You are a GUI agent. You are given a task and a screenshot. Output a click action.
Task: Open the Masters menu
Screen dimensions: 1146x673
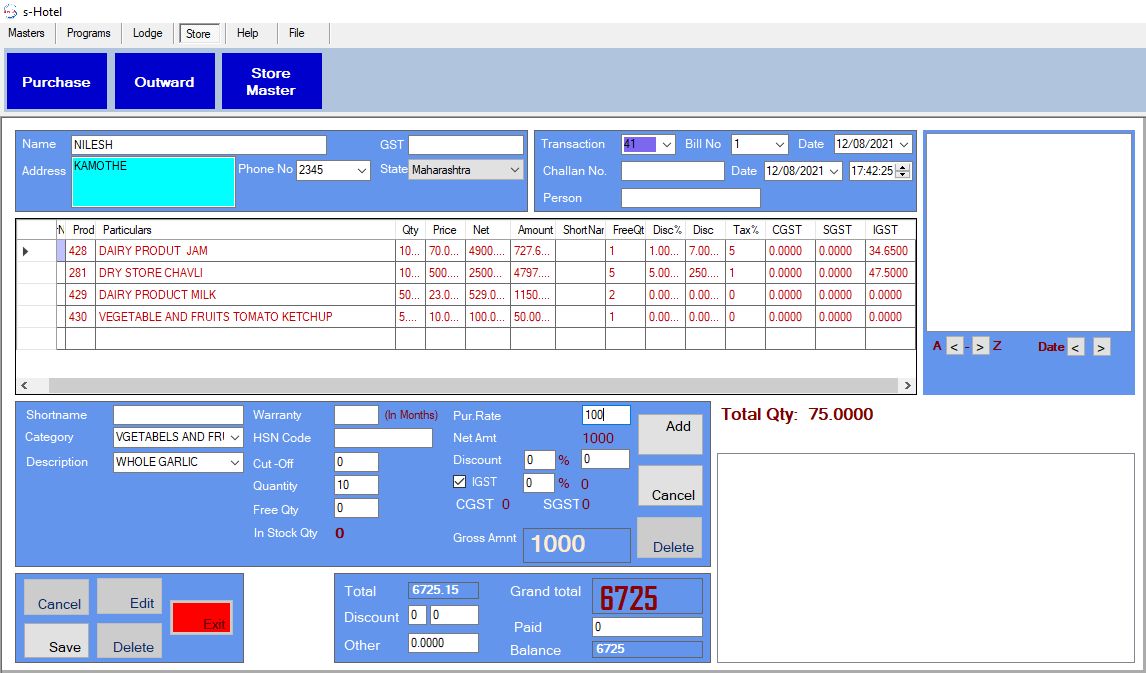[26, 33]
